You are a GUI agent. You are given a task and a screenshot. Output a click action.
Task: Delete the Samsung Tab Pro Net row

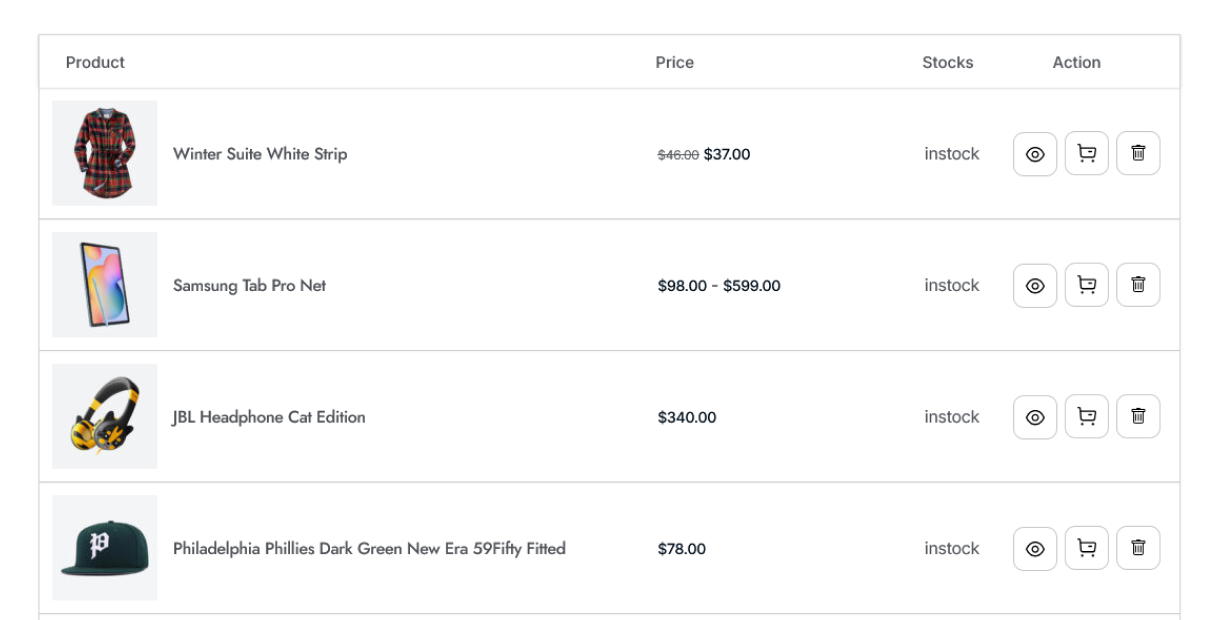[x=1139, y=285]
